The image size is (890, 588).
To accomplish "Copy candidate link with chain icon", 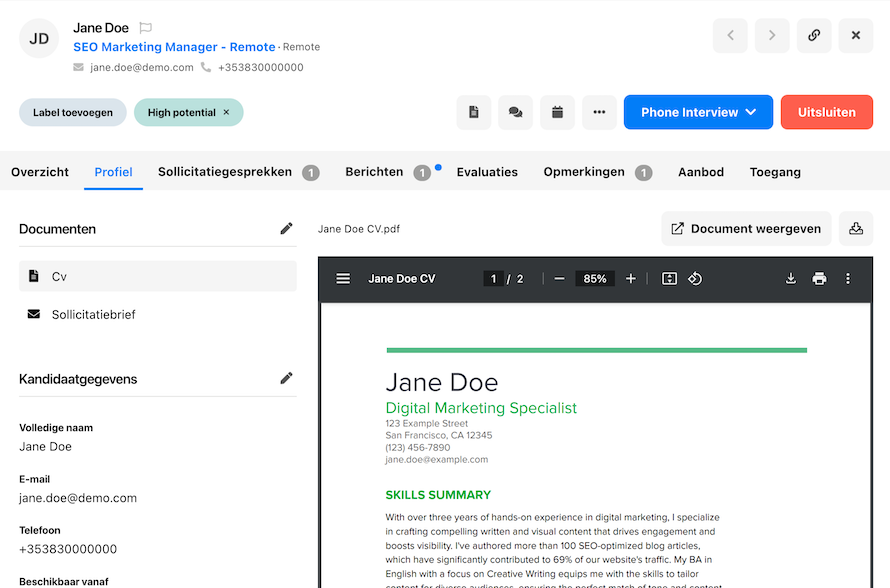I will click(814, 35).
